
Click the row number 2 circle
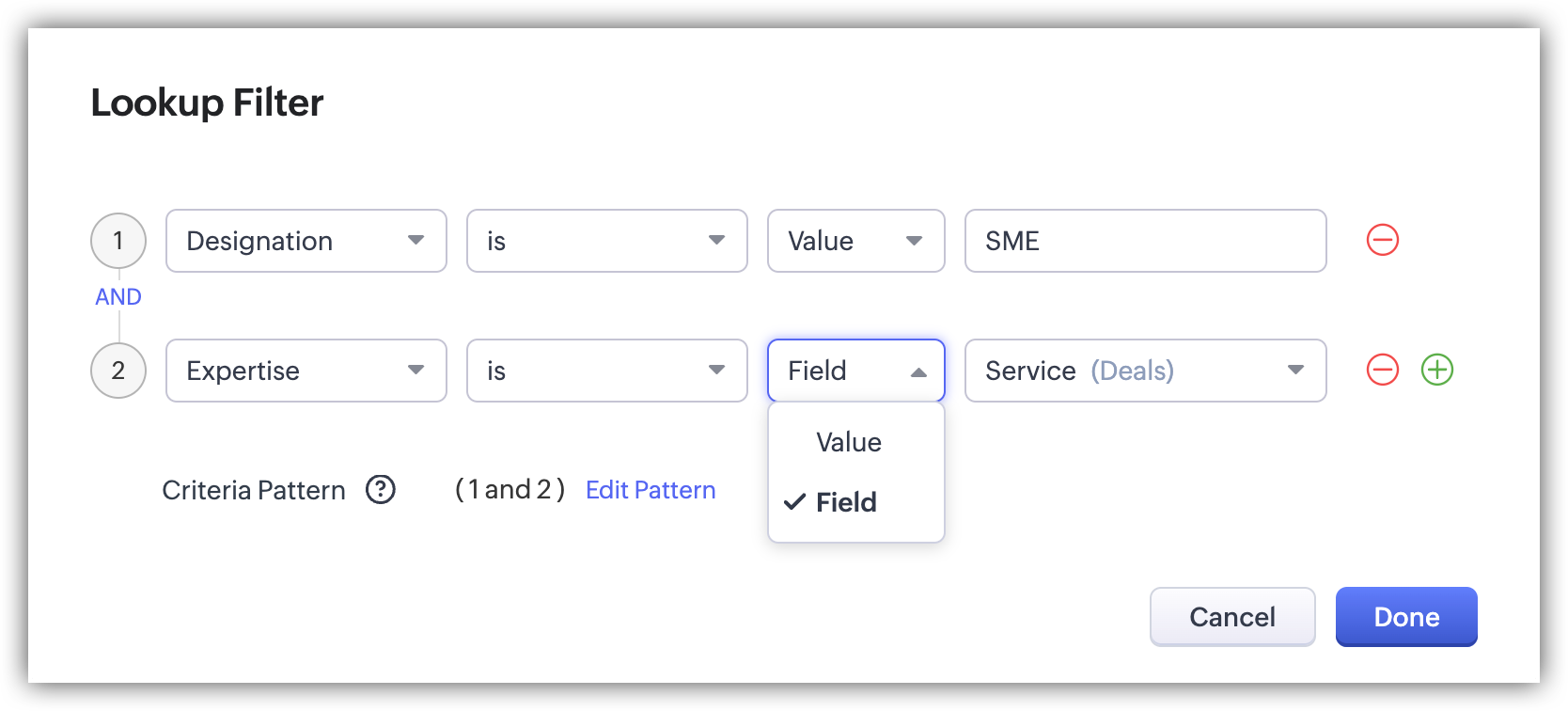click(x=118, y=371)
